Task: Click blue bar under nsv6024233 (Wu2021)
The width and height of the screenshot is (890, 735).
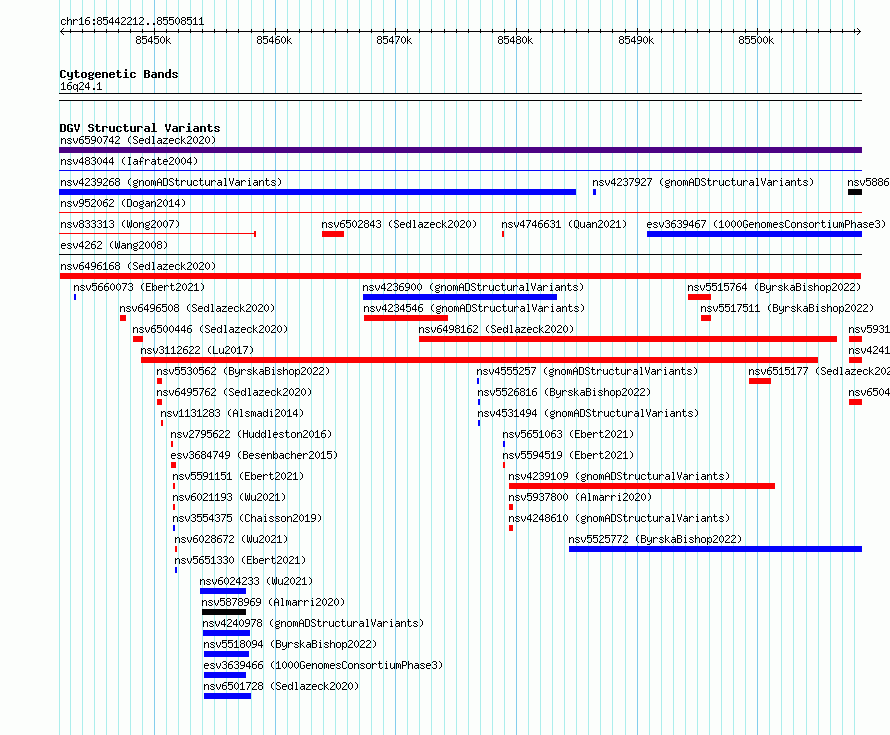Action: point(223,591)
